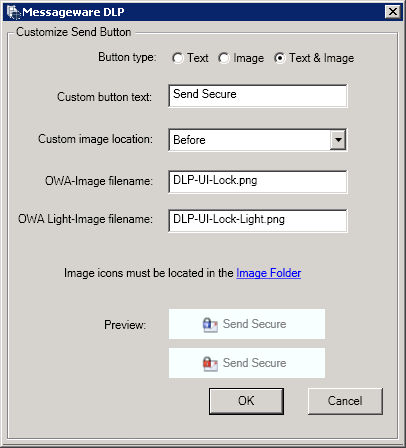Close the Messageware DLP dialog window

pyautogui.click(x=393, y=12)
